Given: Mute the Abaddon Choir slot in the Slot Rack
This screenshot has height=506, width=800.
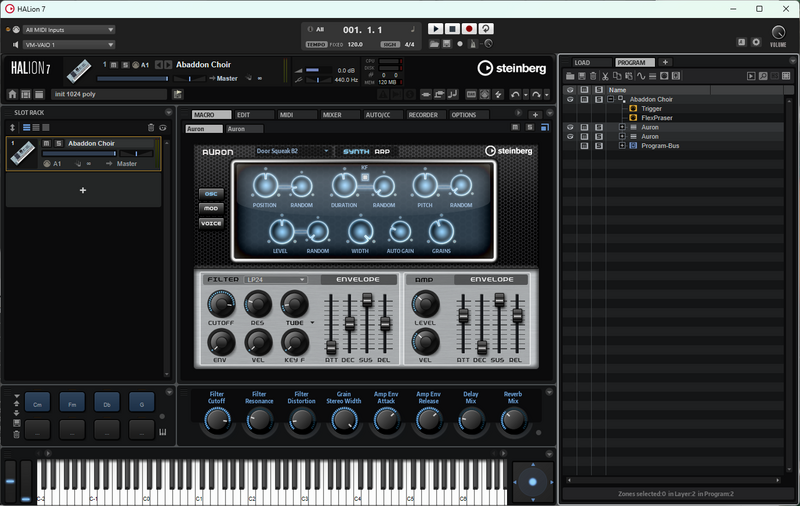Looking at the screenshot, I should point(46,143).
